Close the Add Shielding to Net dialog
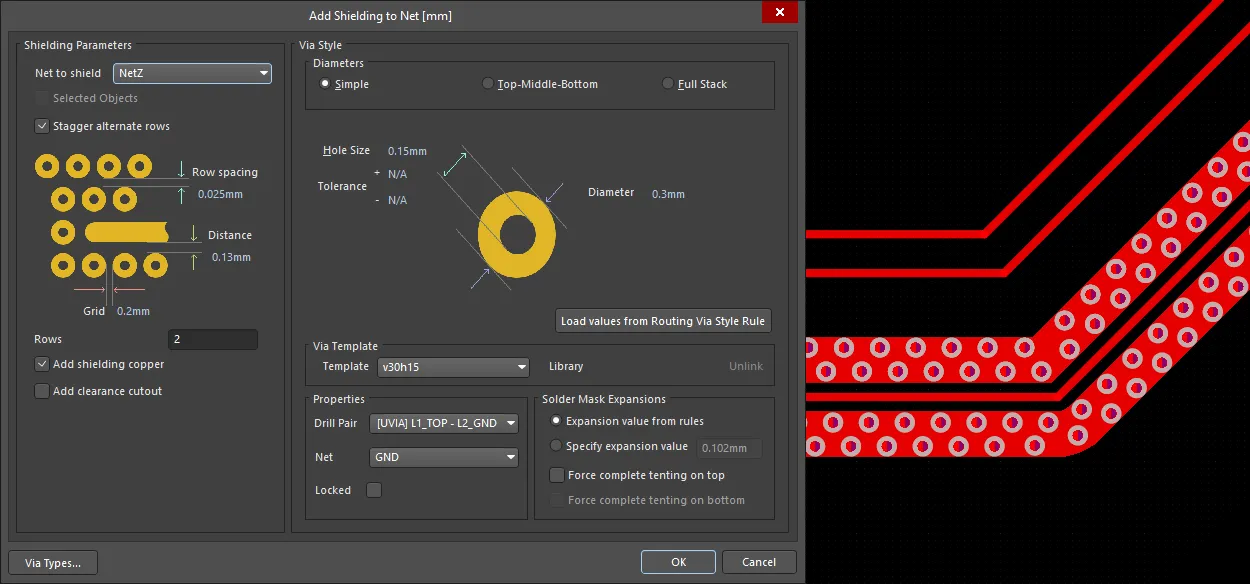This screenshot has height=584, width=1250. pyautogui.click(x=778, y=13)
